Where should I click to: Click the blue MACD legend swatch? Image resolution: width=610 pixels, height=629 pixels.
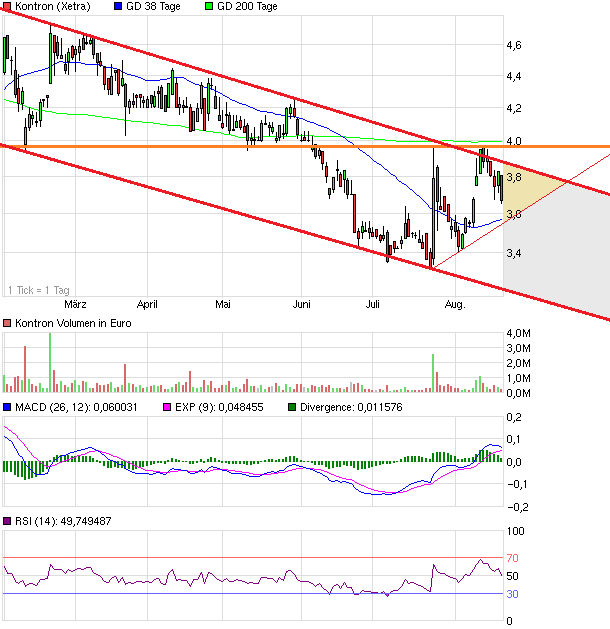(7, 408)
